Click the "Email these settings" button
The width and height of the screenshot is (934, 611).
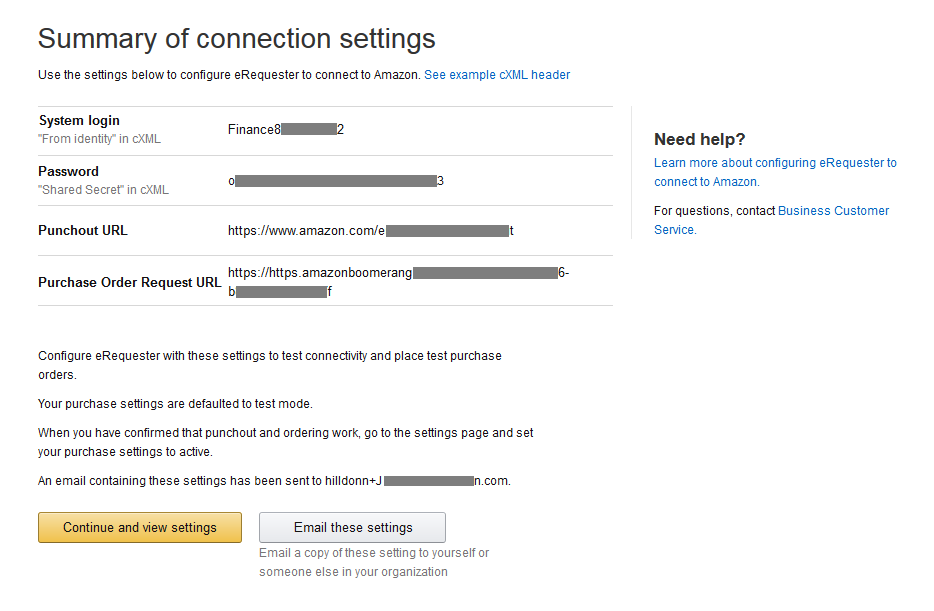pyautogui.click(x=352, y=528)
